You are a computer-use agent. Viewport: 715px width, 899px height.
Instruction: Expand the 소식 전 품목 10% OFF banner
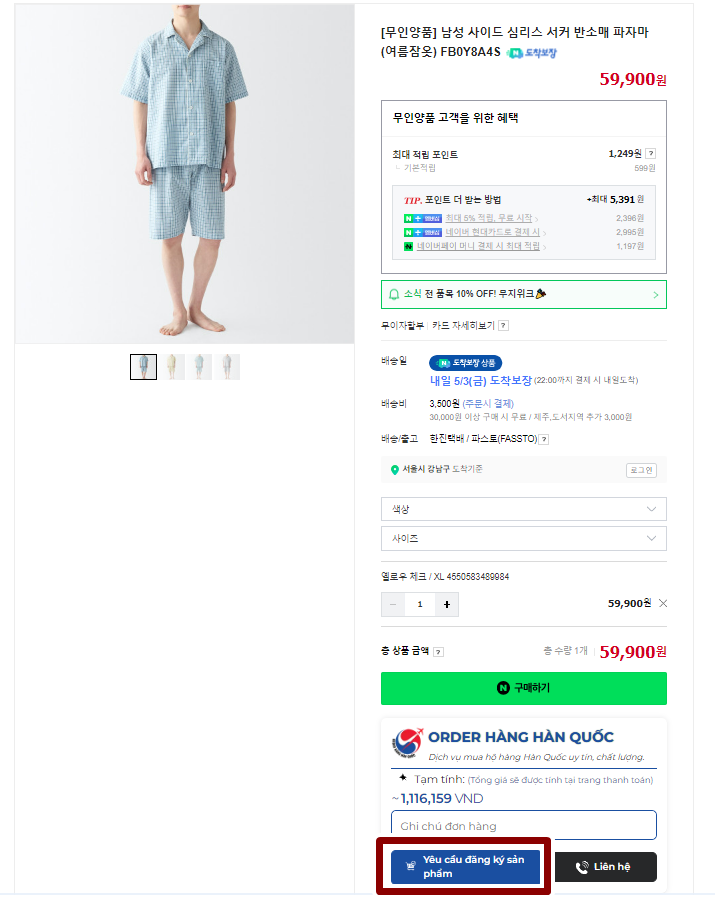click(x=523, y=294)
